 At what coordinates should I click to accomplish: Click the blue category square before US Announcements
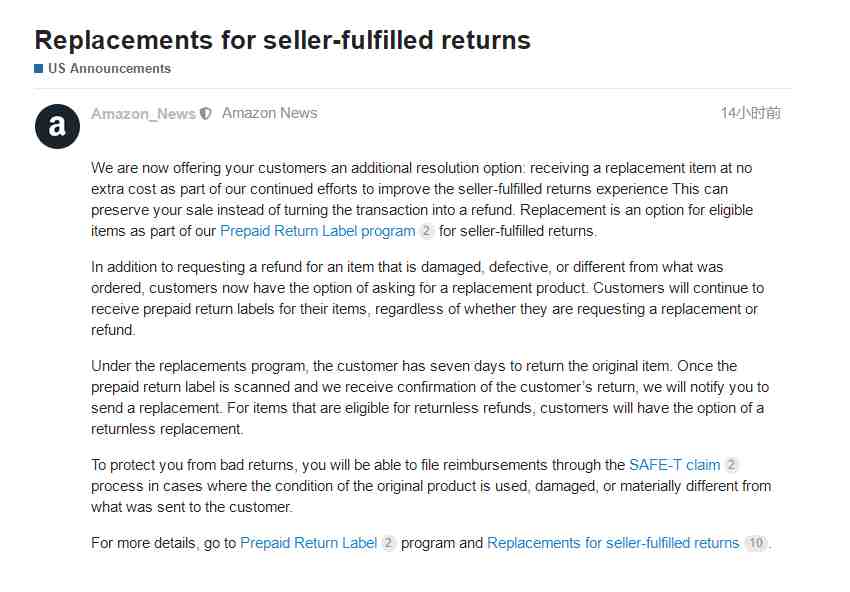click(38, 68)
